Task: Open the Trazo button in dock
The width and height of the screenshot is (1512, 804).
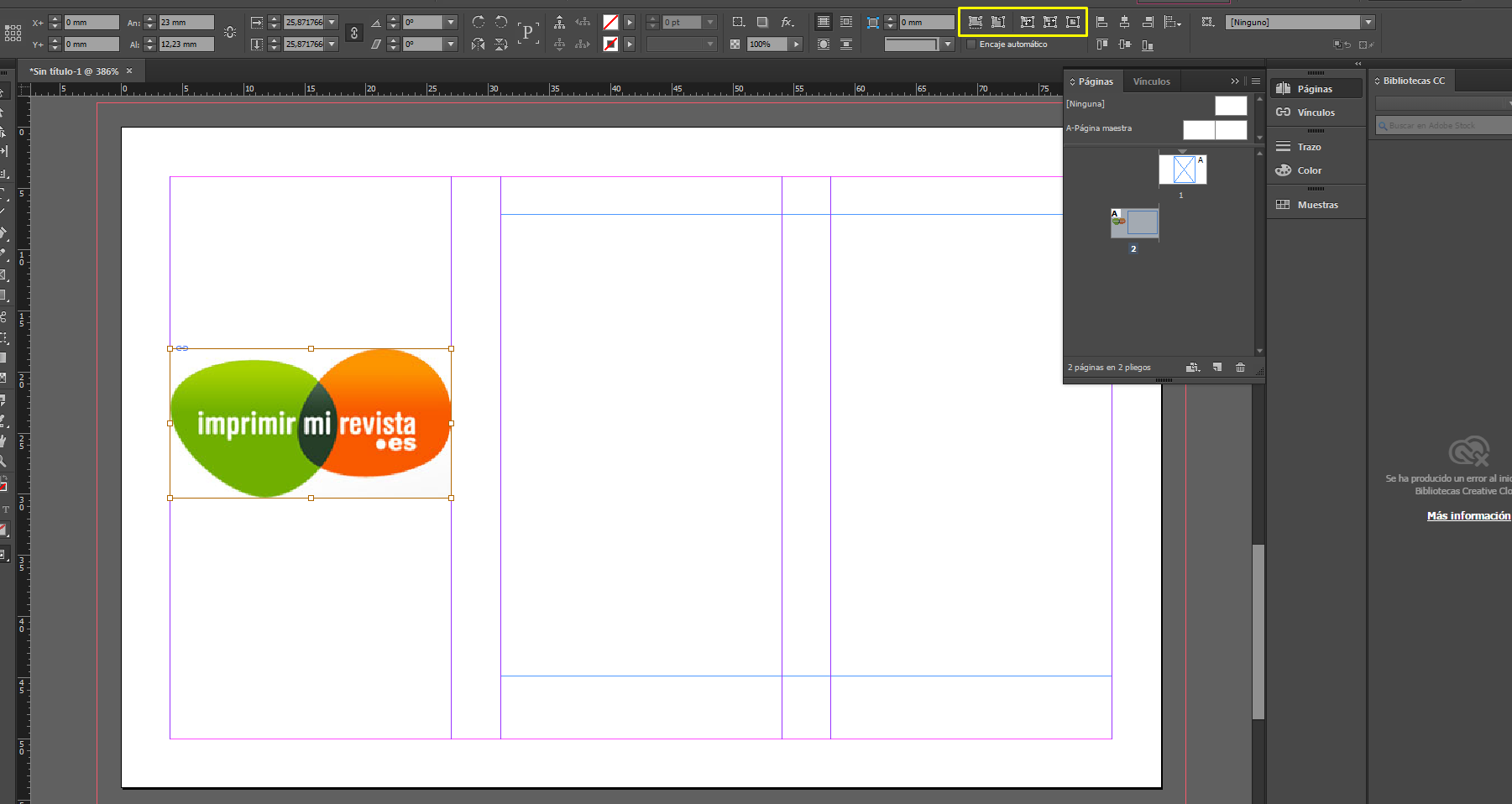Action: 1316,147
